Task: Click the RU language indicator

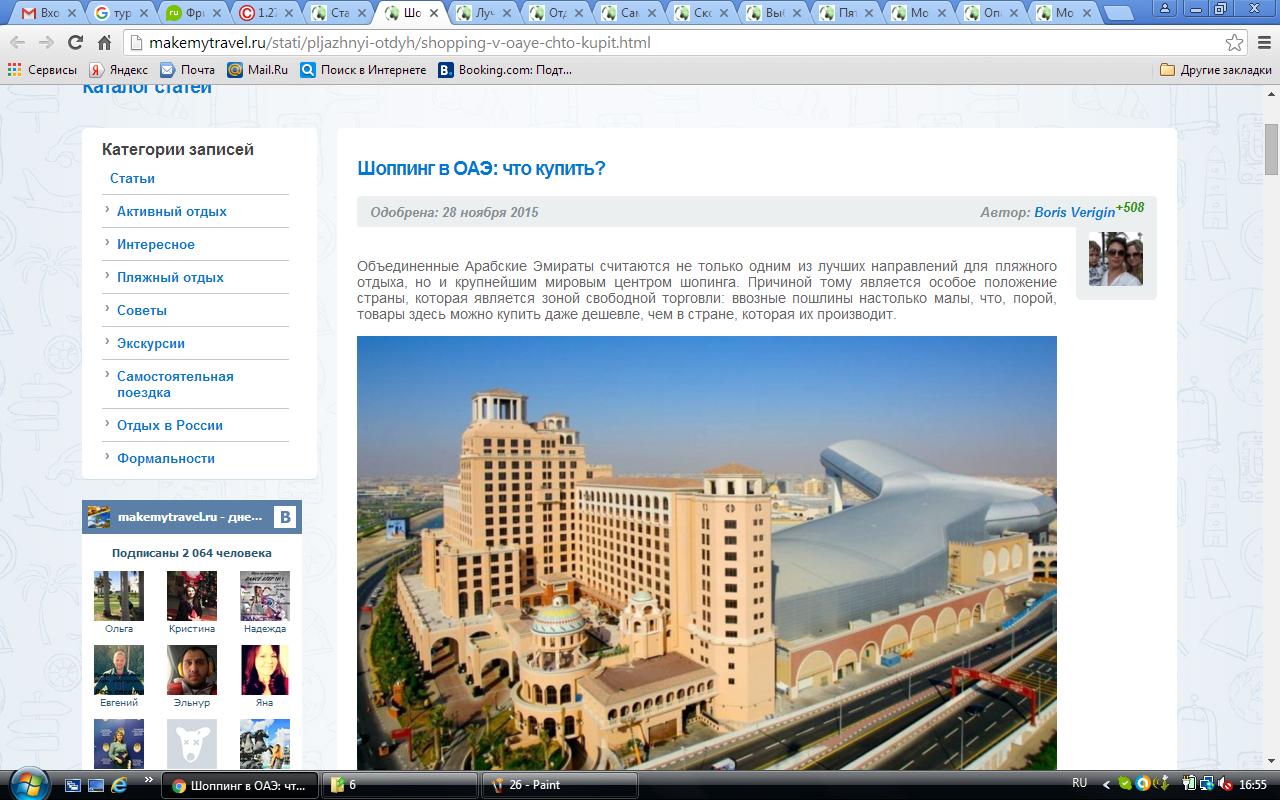Action: 1079,783
